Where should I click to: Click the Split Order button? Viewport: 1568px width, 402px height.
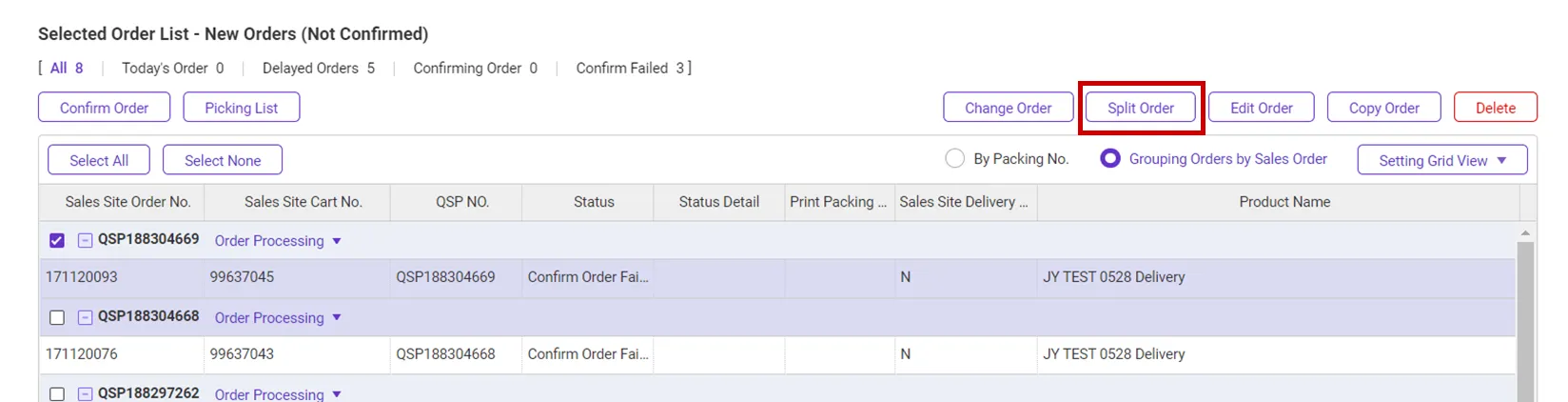tap(1141, 108)
